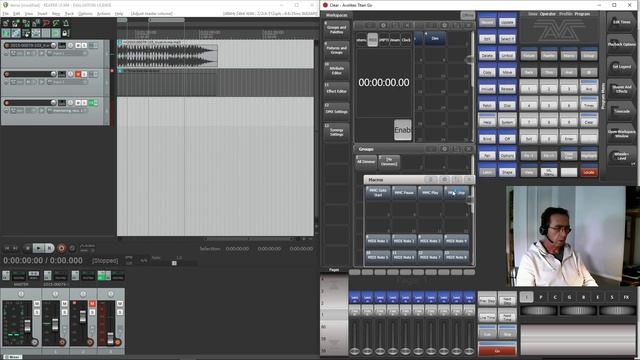Toggle the locking padlock icon in REAPER toolbar
640x360 pixels.
66,33
